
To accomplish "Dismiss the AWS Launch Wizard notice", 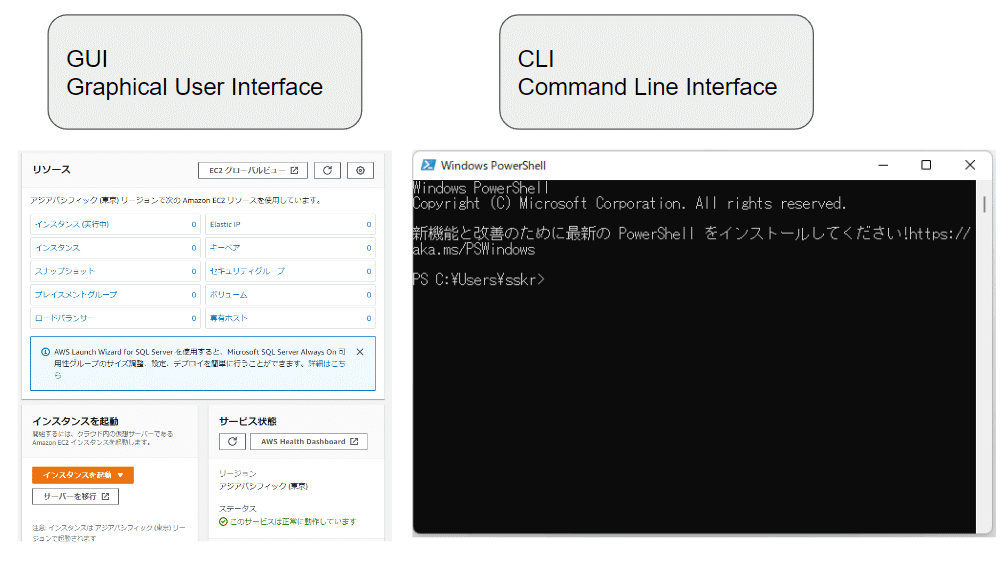I will pos(360,352).
